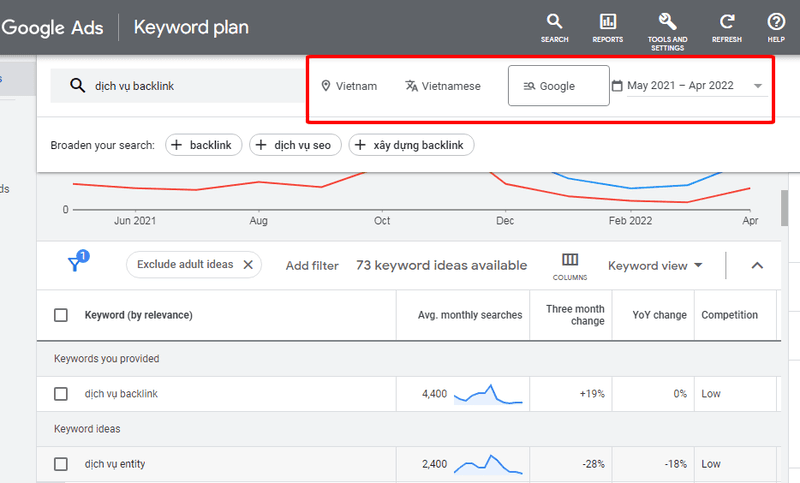Click the -28% three month change

point(593,464)
